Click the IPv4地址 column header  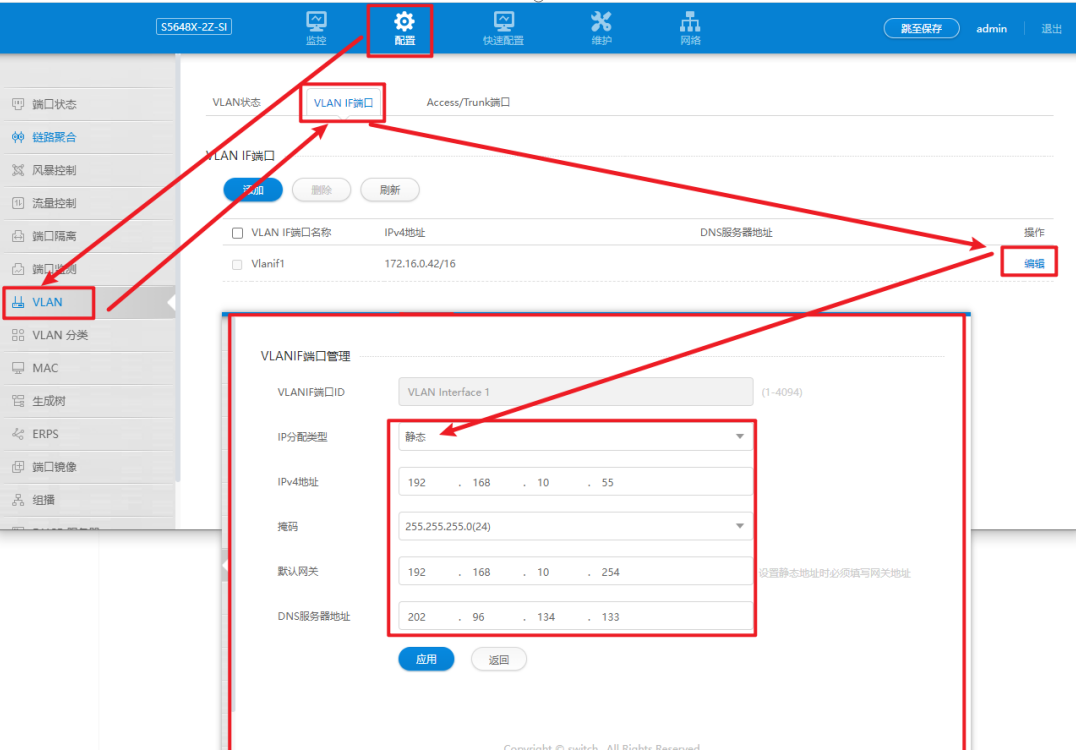tap(405, 233)
